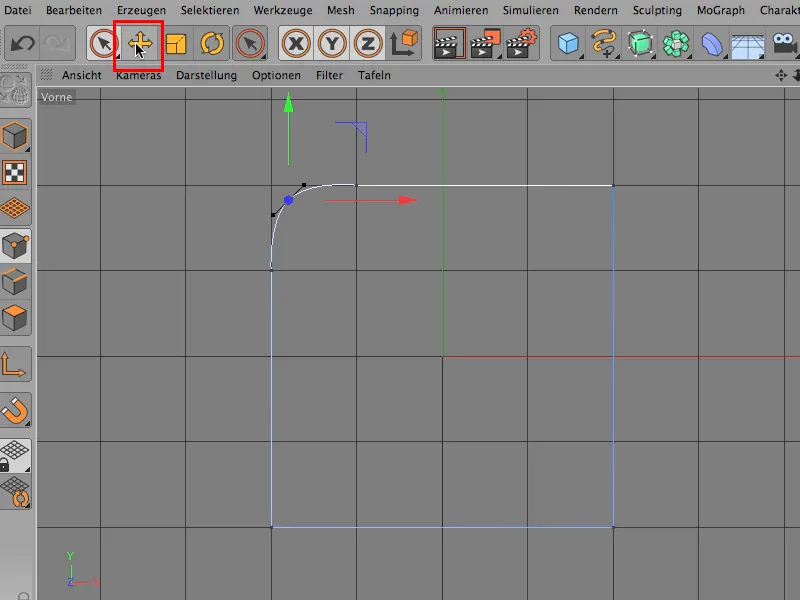
Task: Select the Scale tool
Action: coord(176,44)
